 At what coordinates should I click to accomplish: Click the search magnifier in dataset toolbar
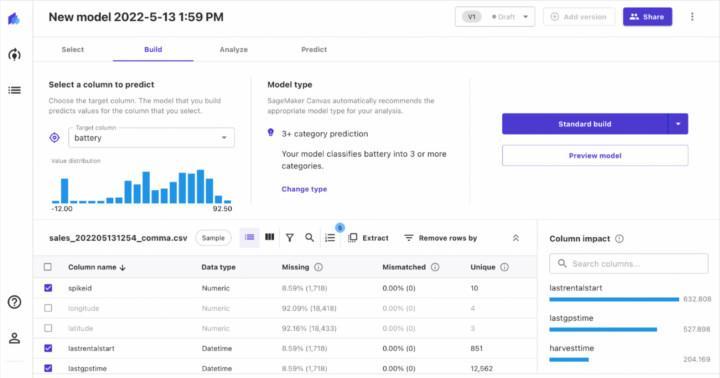click(x=309, y=237)
